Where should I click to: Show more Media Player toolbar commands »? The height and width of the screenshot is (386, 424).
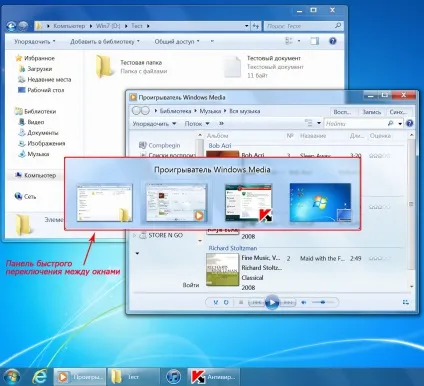pos(221,124)
